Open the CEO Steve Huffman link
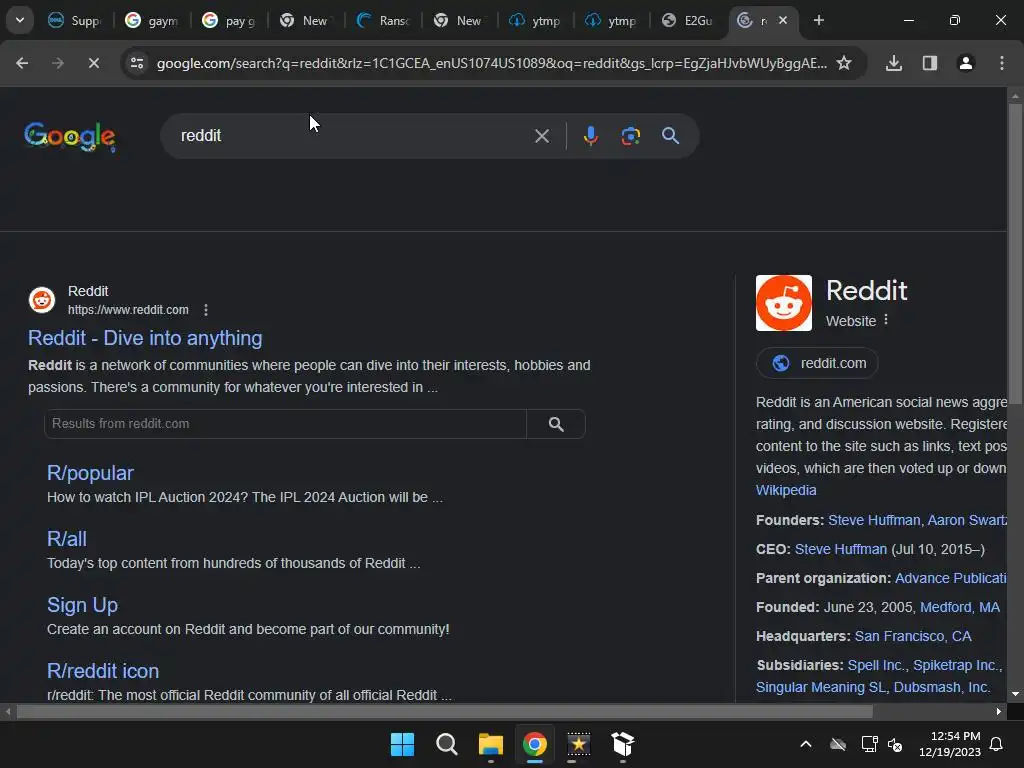 [840, 549]
